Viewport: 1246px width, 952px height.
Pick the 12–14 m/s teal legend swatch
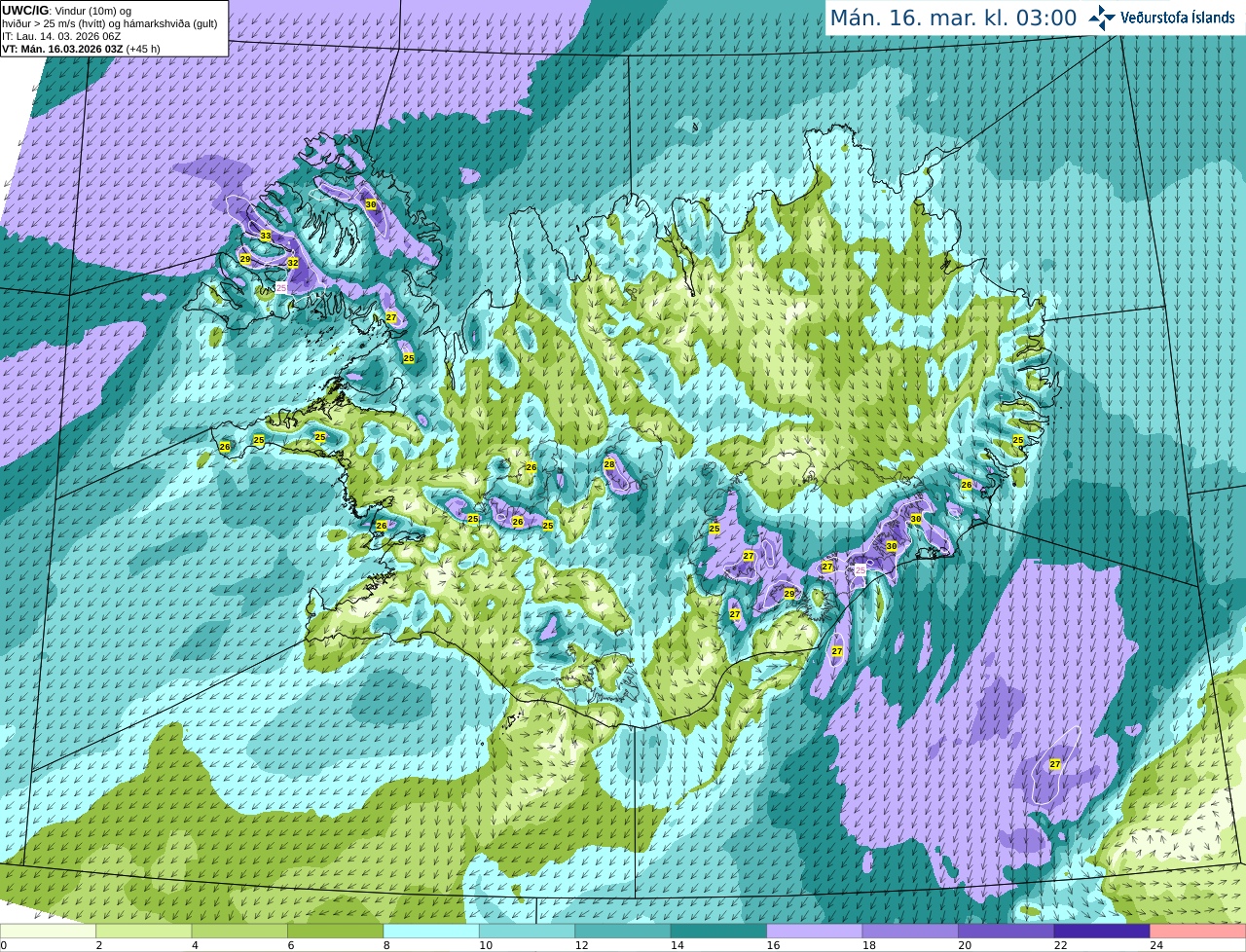[x=623, y=932]
